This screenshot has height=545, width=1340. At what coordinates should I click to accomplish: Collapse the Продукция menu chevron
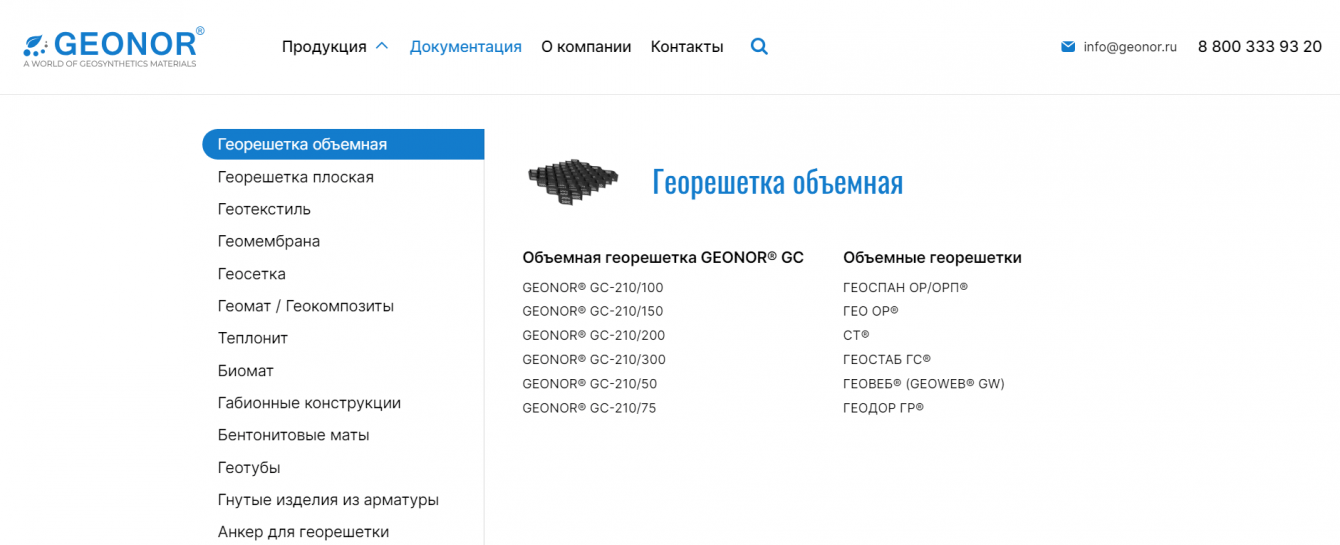381,46
